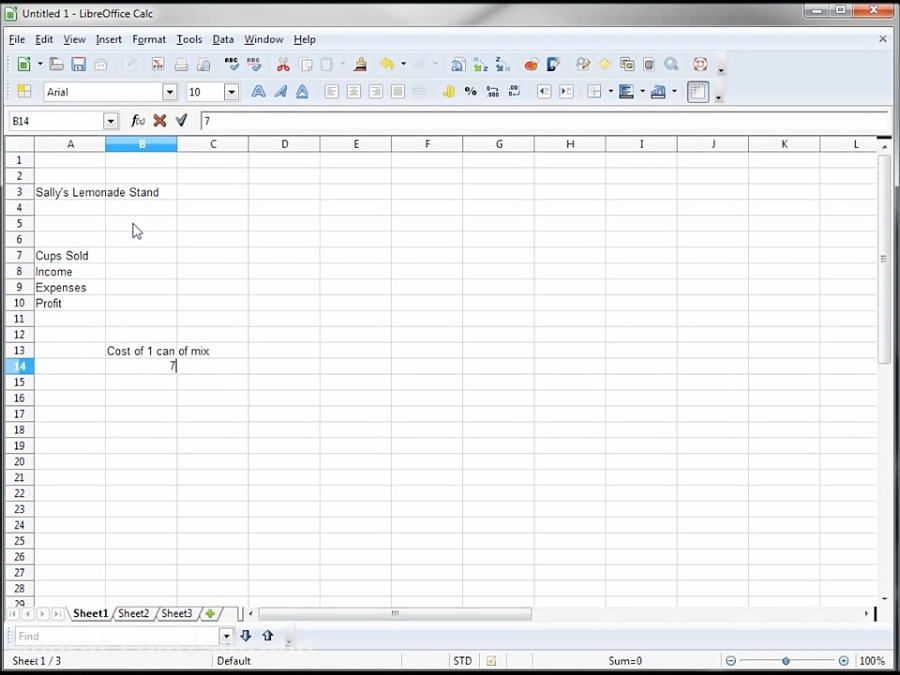
Task: Expand the font size dropdown
Action: click(231, 92)
